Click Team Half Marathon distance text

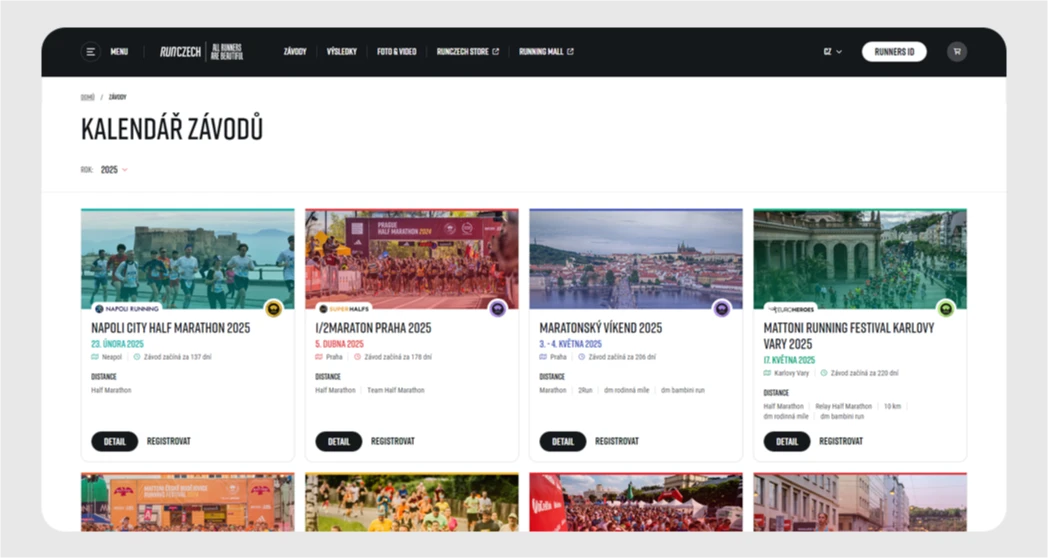(396, 390)
